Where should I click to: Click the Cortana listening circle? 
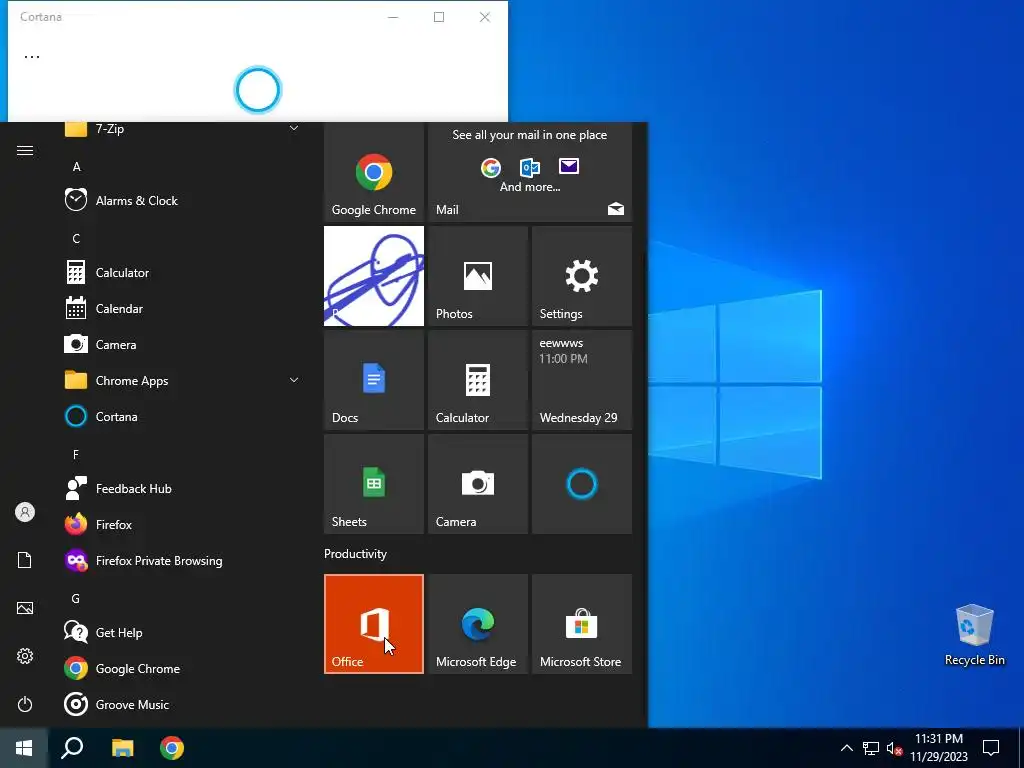point(258,90)
